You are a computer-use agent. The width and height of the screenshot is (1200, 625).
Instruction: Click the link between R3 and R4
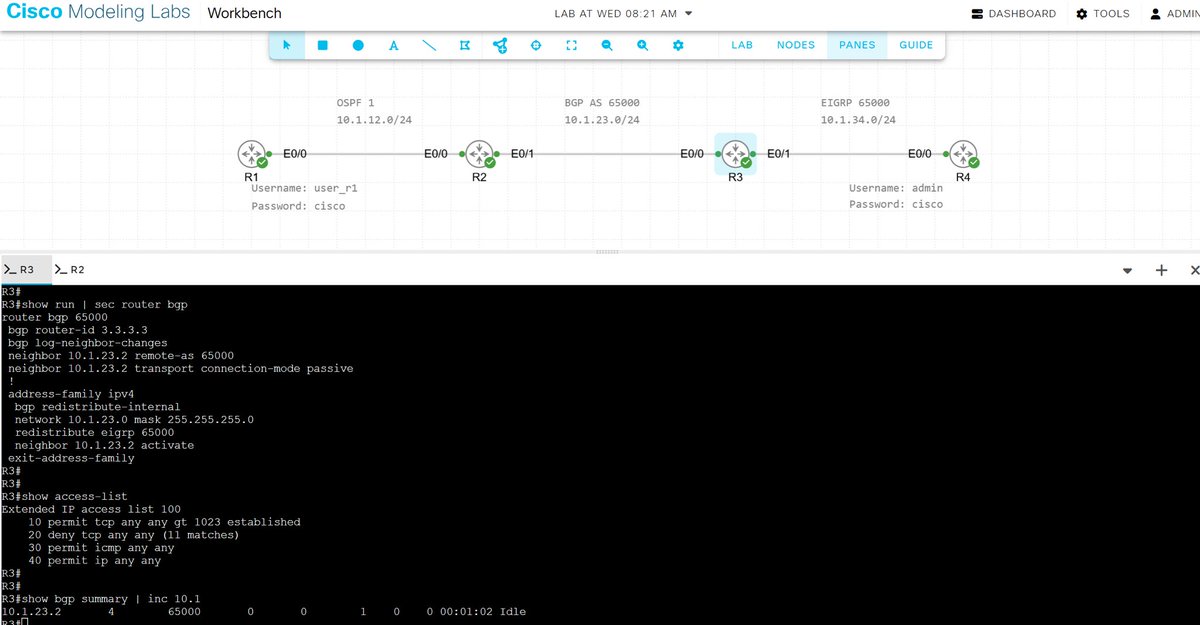(849, 154)
